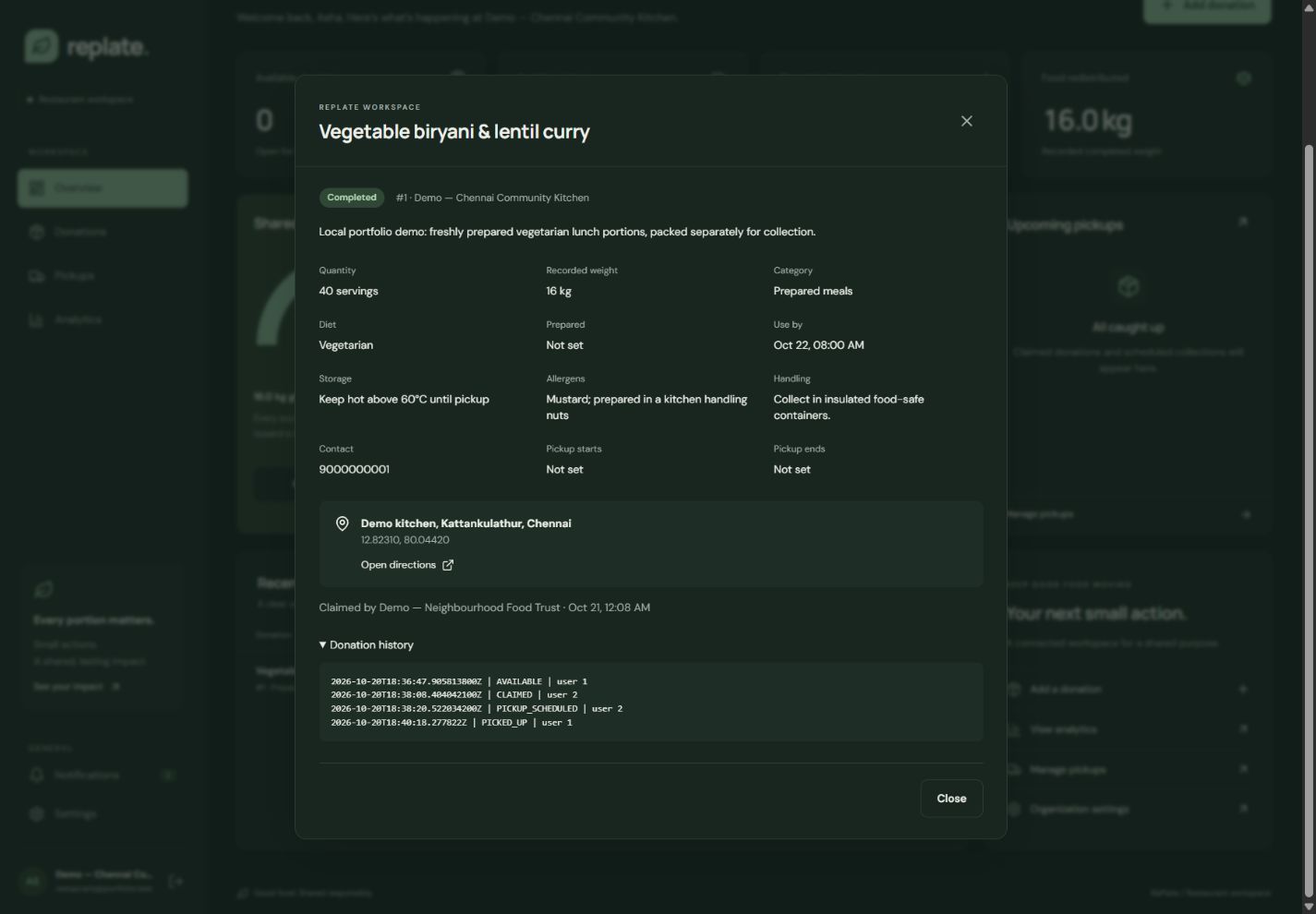Open Overview in the background sidebar

[103, 188]
